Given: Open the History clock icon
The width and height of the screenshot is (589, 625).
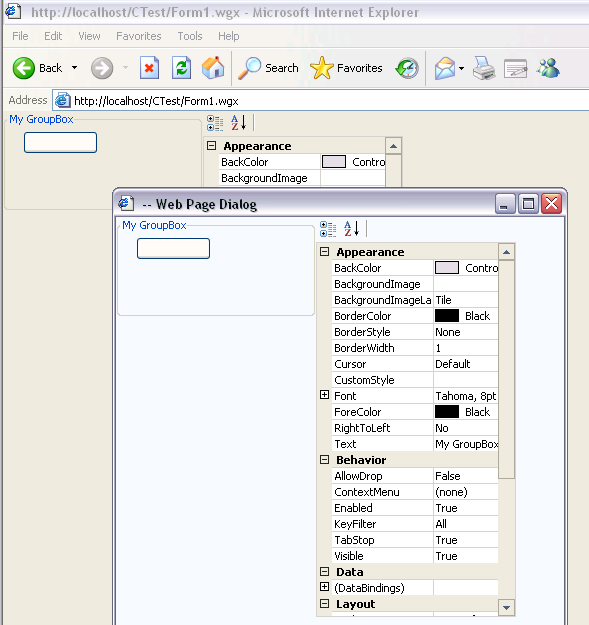Looking at the screenshot, I should point(407,69).
